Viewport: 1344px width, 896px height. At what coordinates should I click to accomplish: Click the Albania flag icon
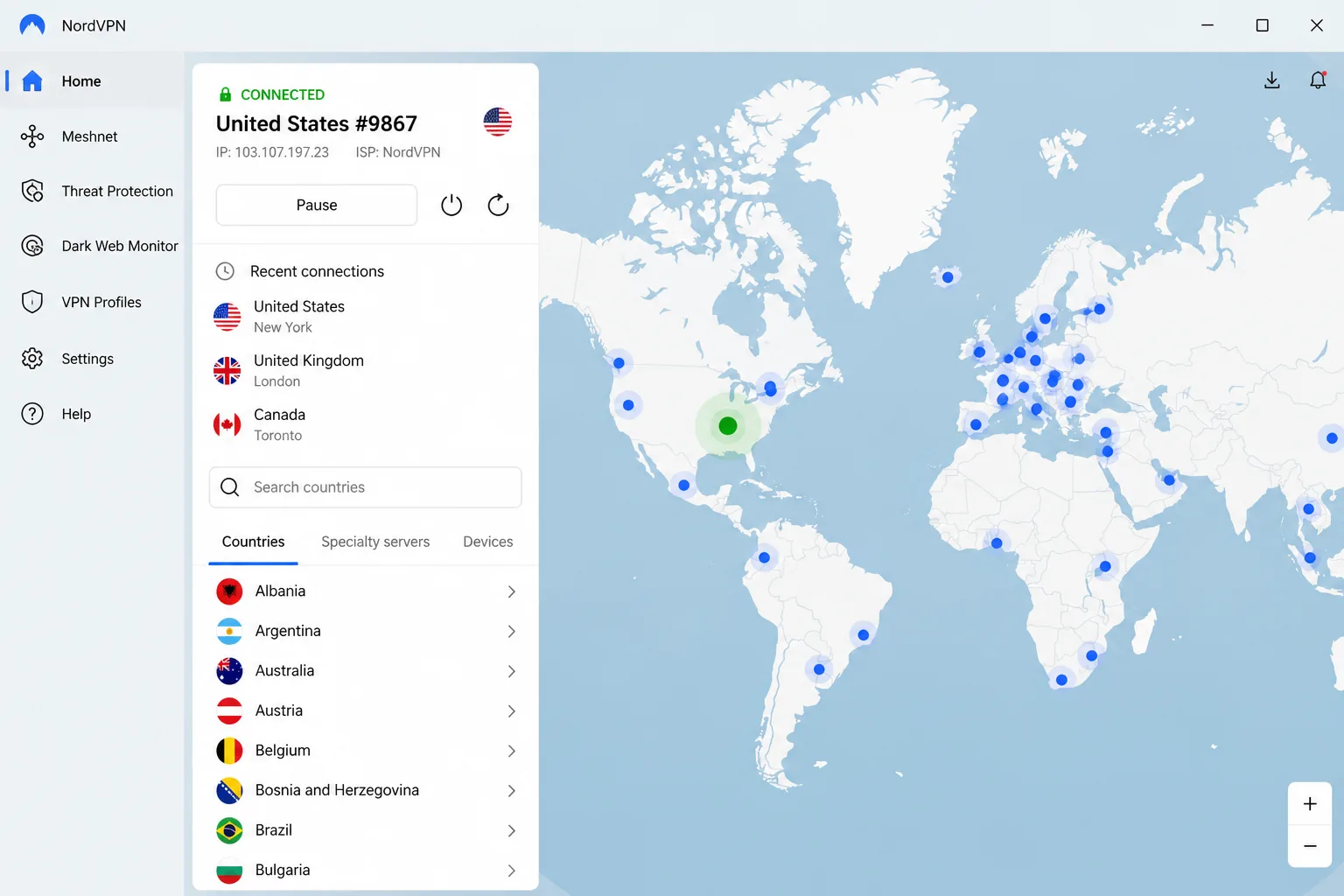point(229,591)
